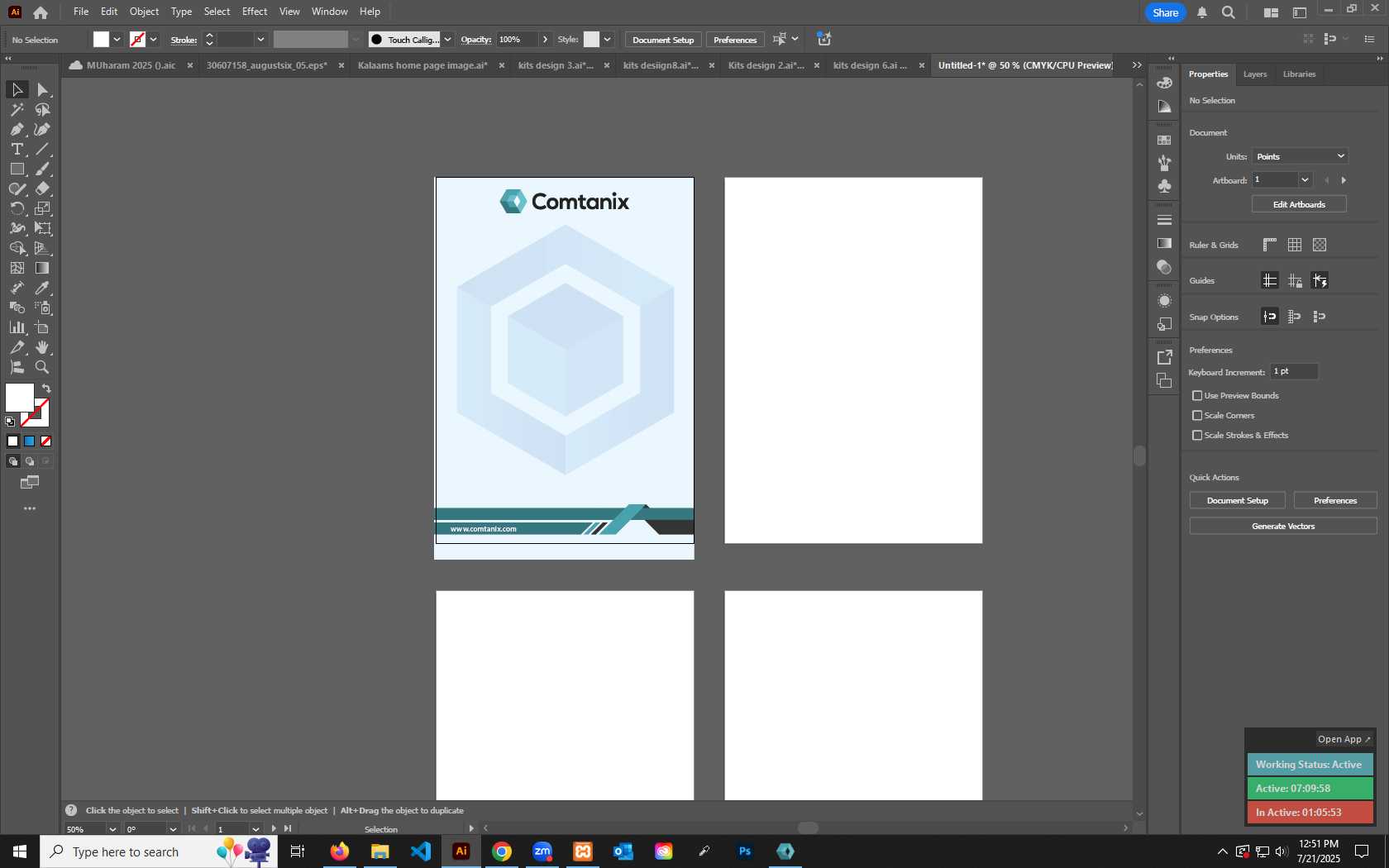
Task: Select the Scale tool
Action: pyautogui.click(x=43, y=208)
